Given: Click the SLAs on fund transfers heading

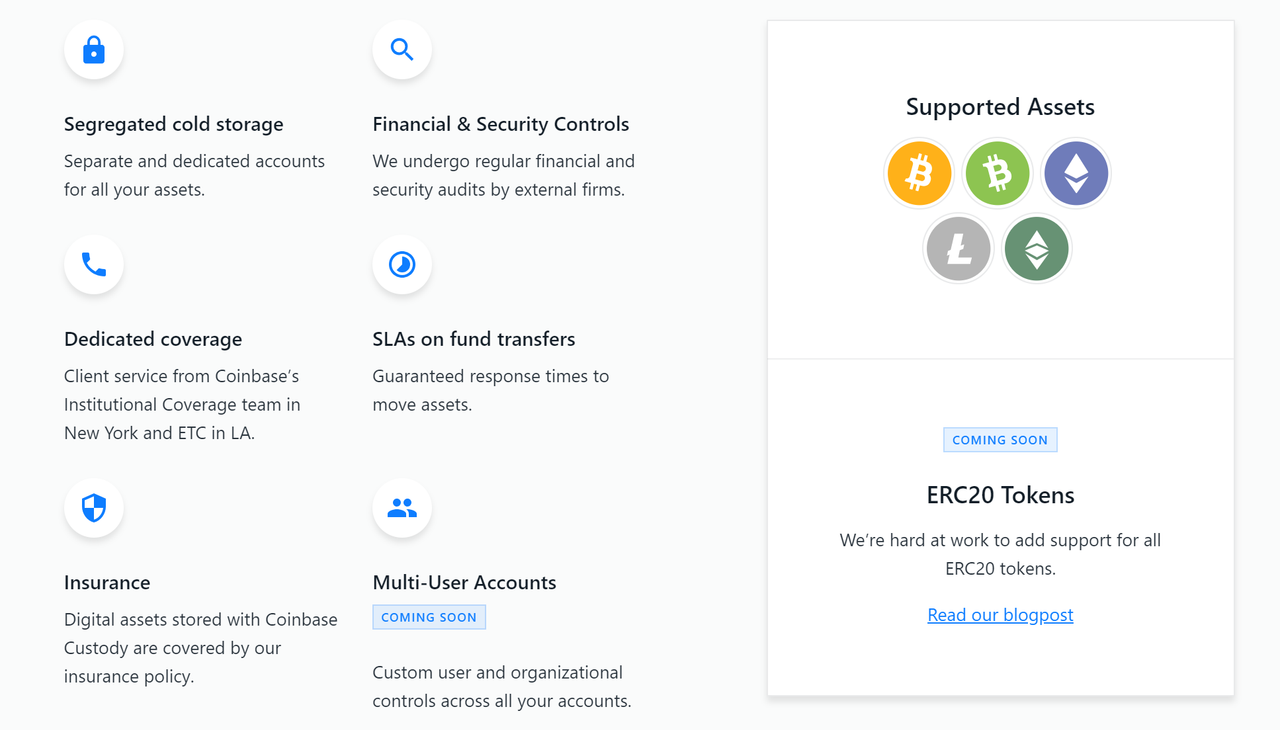Looking at the screenshot, I should 474,339.
